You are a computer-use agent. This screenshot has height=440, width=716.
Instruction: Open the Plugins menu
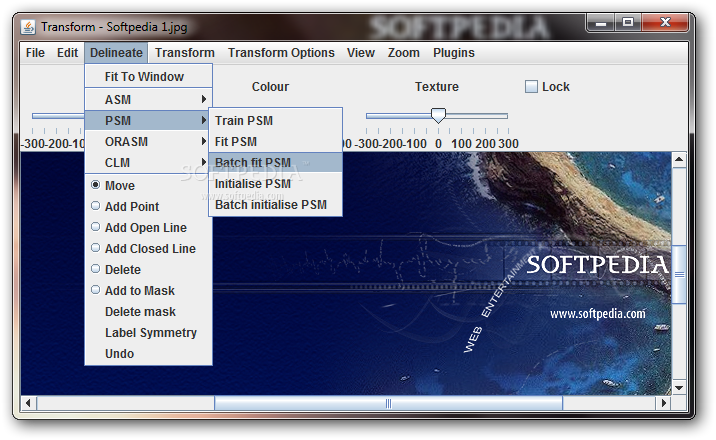[454, 53]
